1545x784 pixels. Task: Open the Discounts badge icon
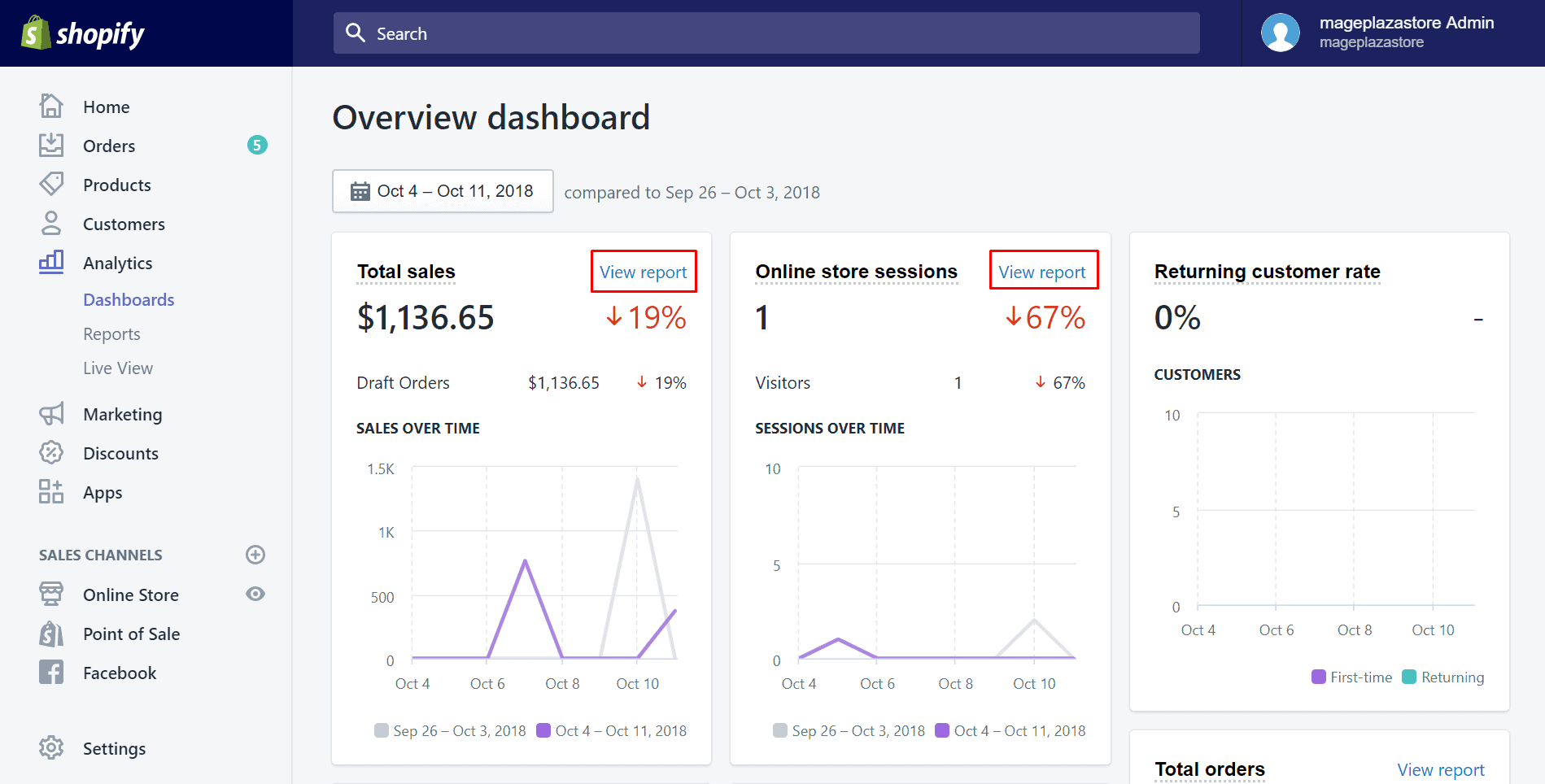[x=51, y=453]
